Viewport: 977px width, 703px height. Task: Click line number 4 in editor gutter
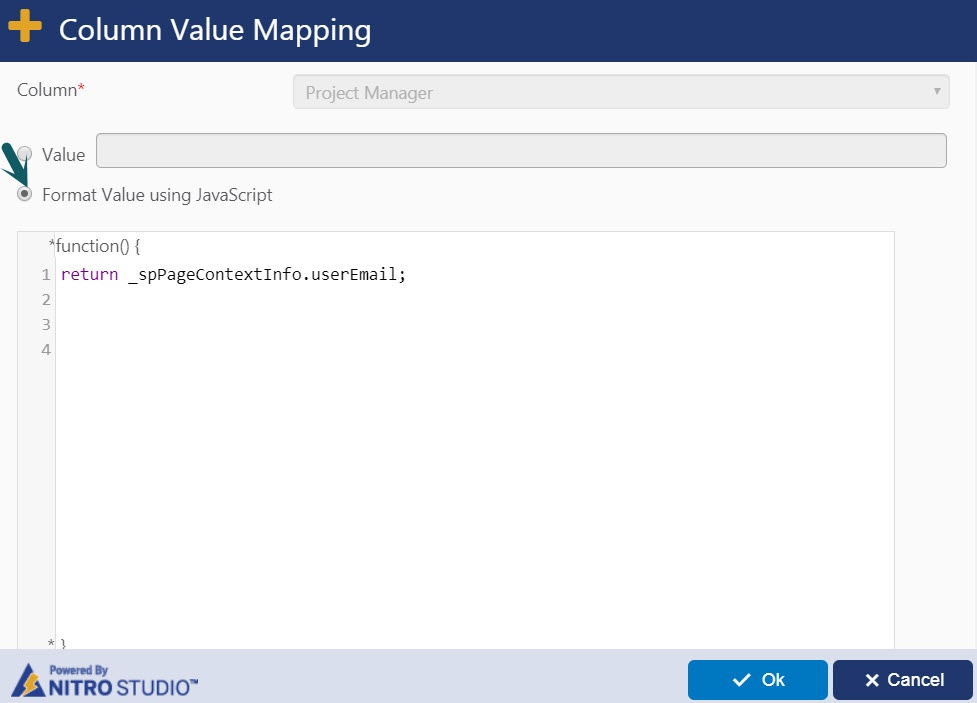click(46, 350)
